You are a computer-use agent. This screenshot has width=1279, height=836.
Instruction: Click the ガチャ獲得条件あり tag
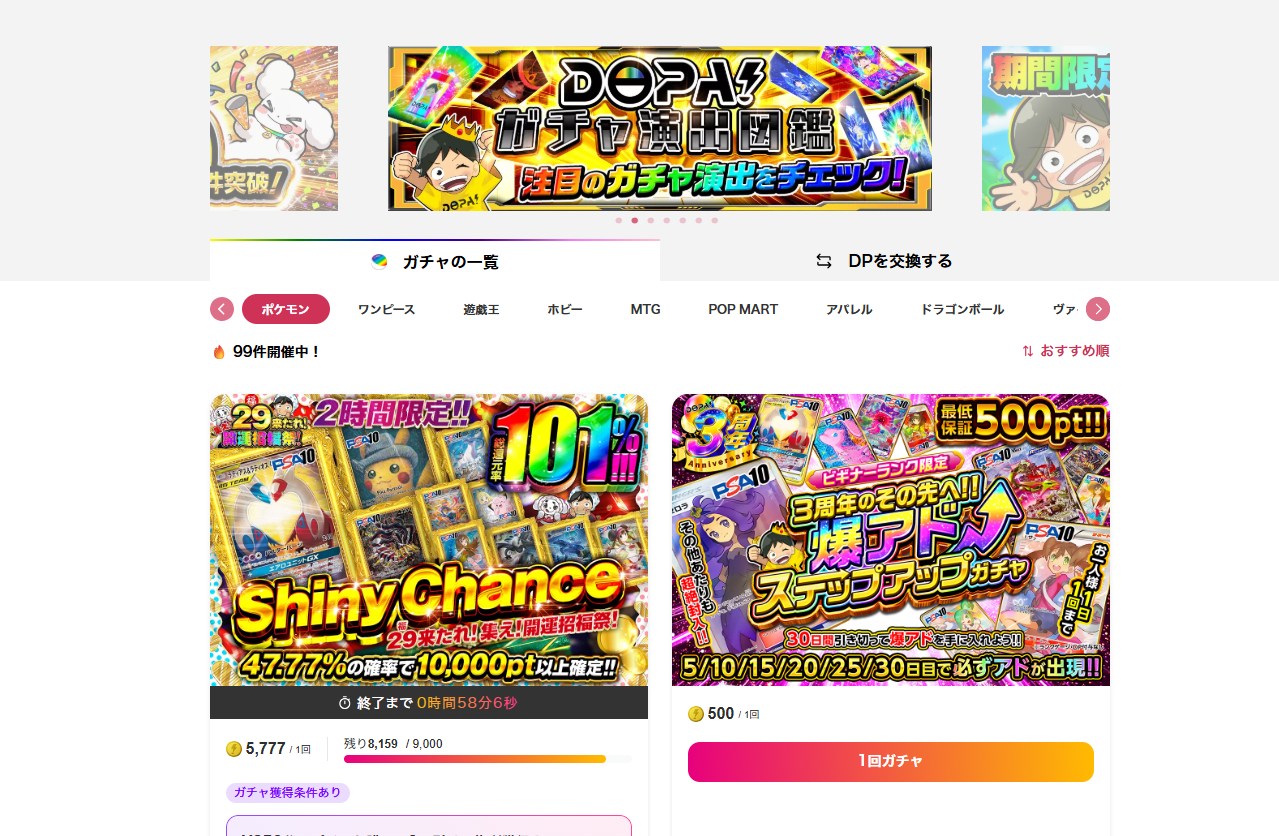click(288, 793)
